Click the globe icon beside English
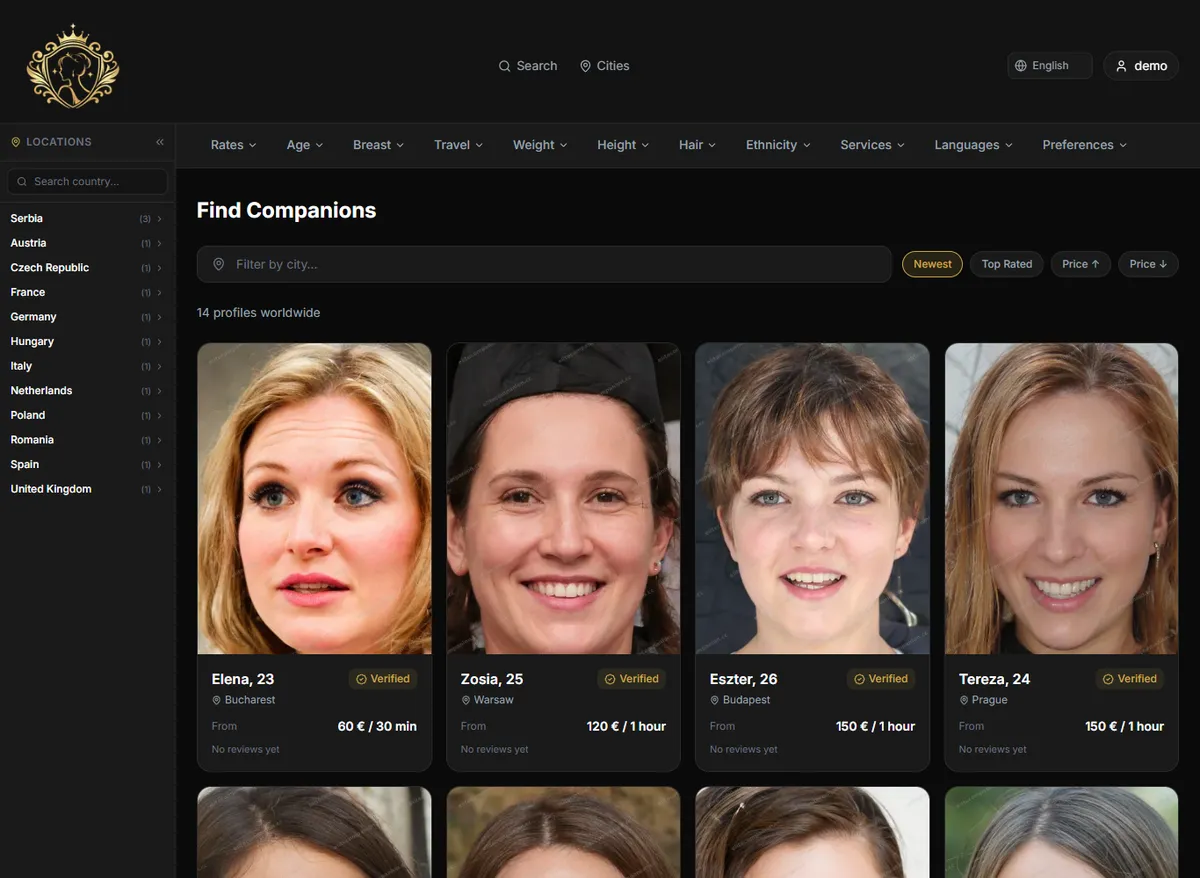 click(x=1021, y=66)
